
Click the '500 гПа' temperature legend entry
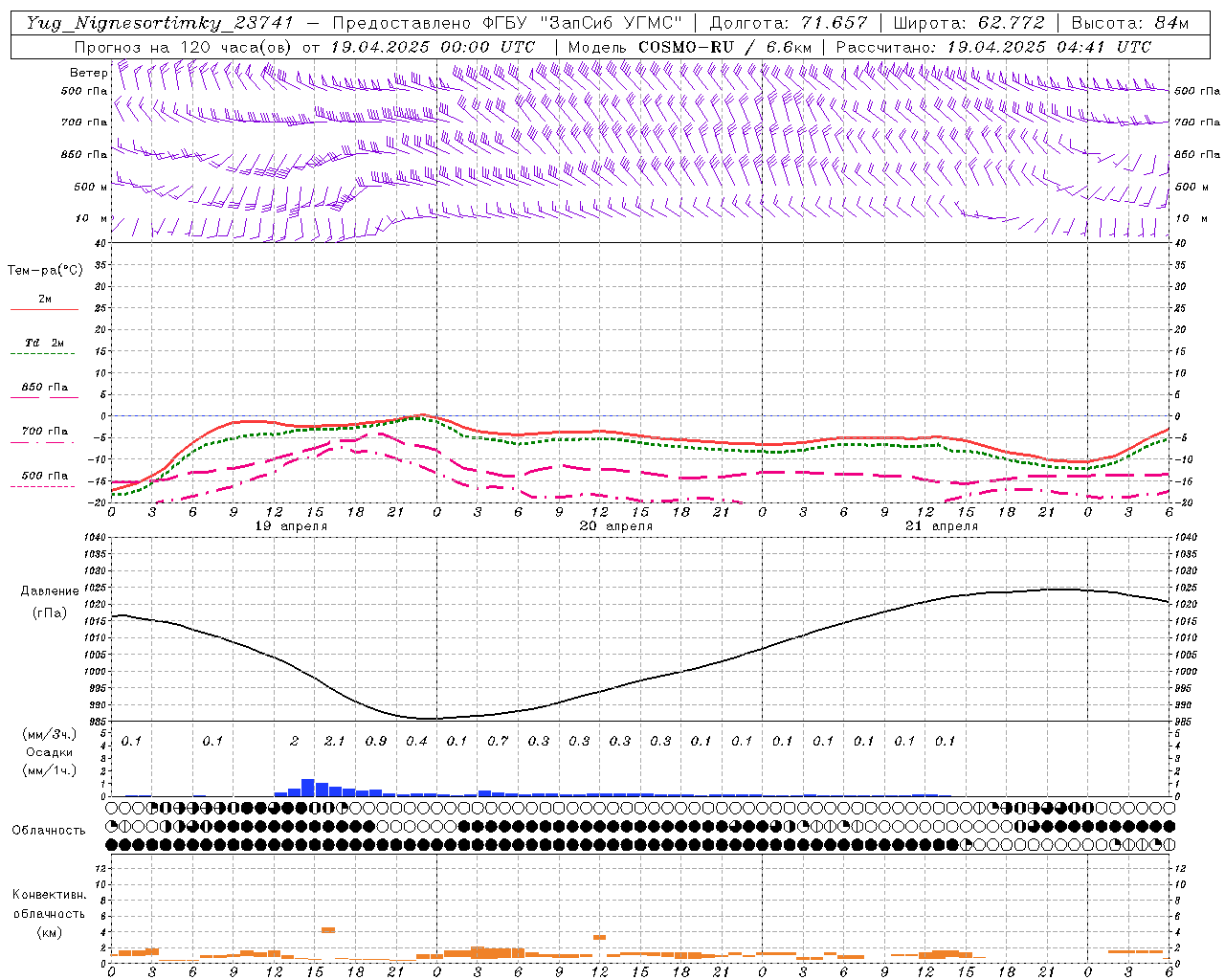coord(44,476)
